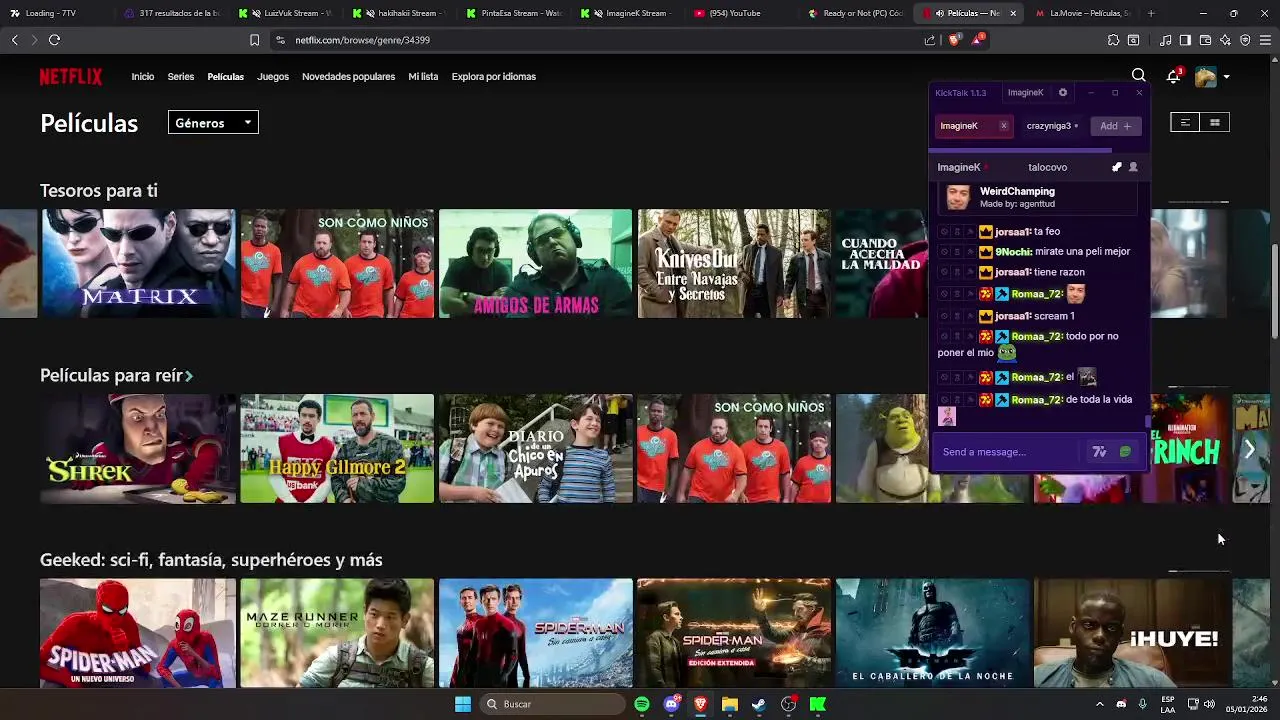Viewport: 1280px width, 720px height.
Task: Open Brave VPN shield icon
Action: click(1245, 40)
